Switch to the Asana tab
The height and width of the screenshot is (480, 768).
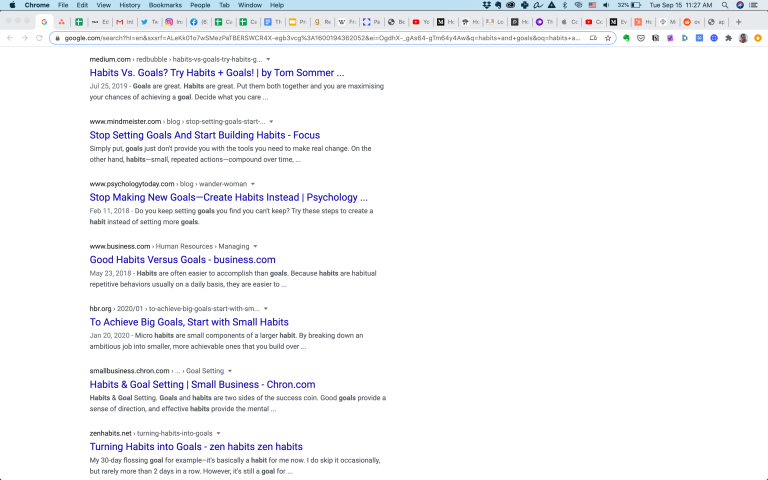(x=62, y=22)
